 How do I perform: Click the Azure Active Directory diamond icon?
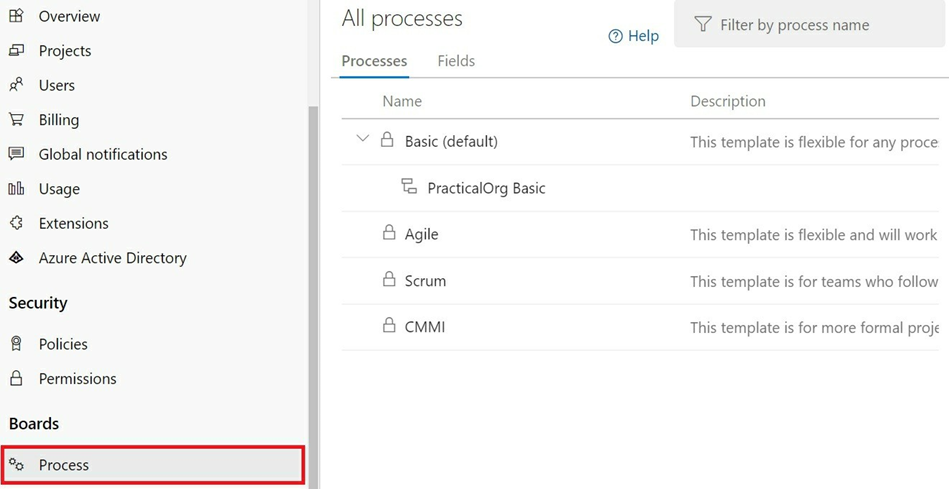[x=16, y=258]
